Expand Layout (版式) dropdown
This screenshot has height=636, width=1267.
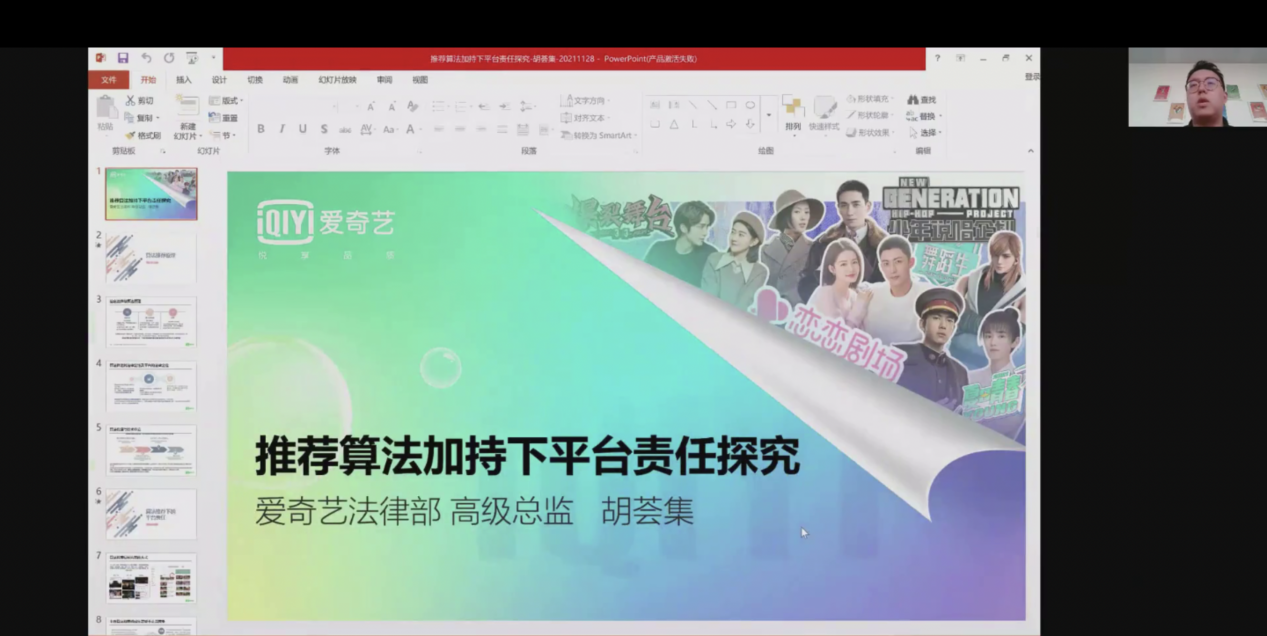click(x=226, y=101)
